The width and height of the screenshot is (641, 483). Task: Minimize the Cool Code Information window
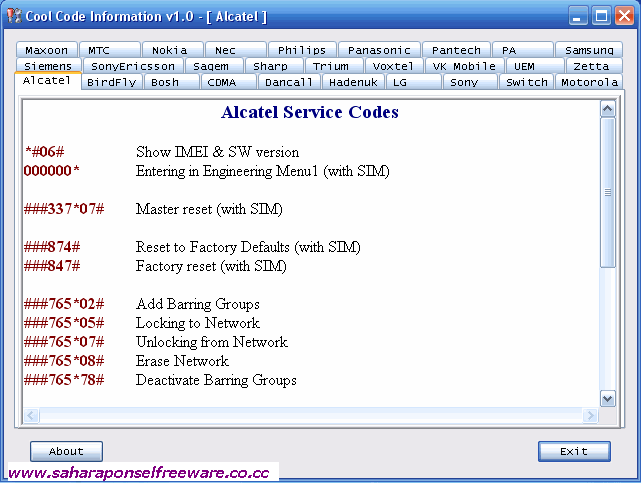coord(578,16)
